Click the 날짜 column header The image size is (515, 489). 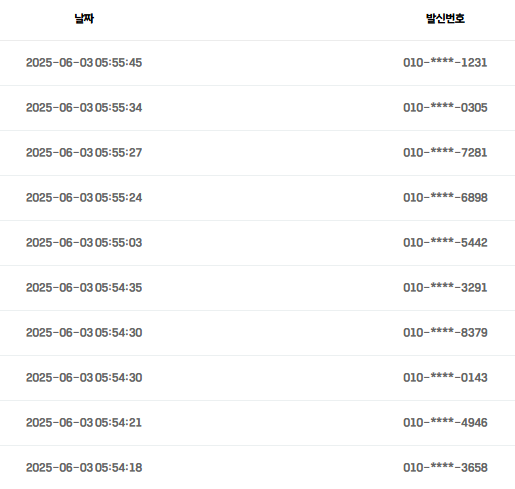click(84, 18)
